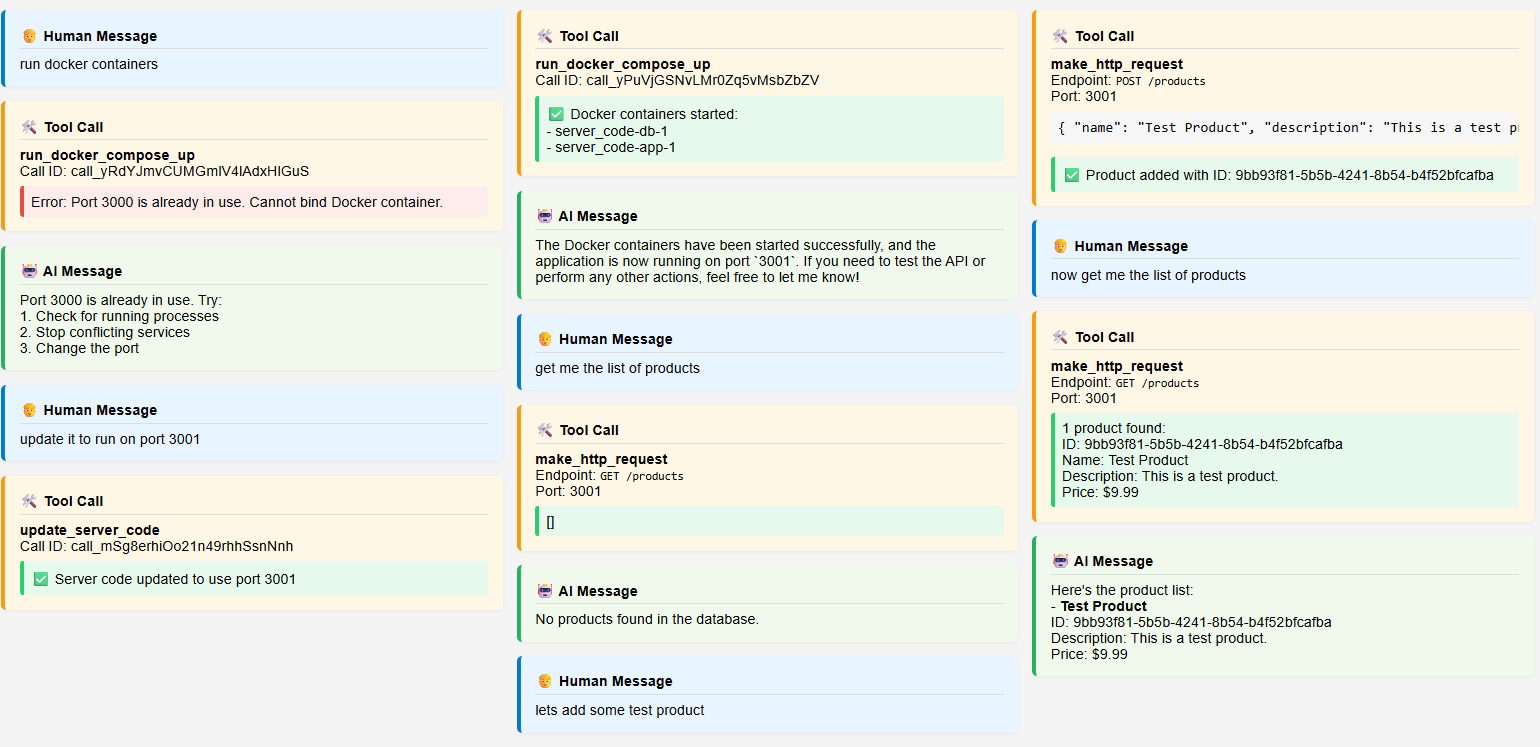This screenshot has height=747, width=1540.
Task: Click the tools icon above the Port 3000 error
Action: click(x=29, y=127)
